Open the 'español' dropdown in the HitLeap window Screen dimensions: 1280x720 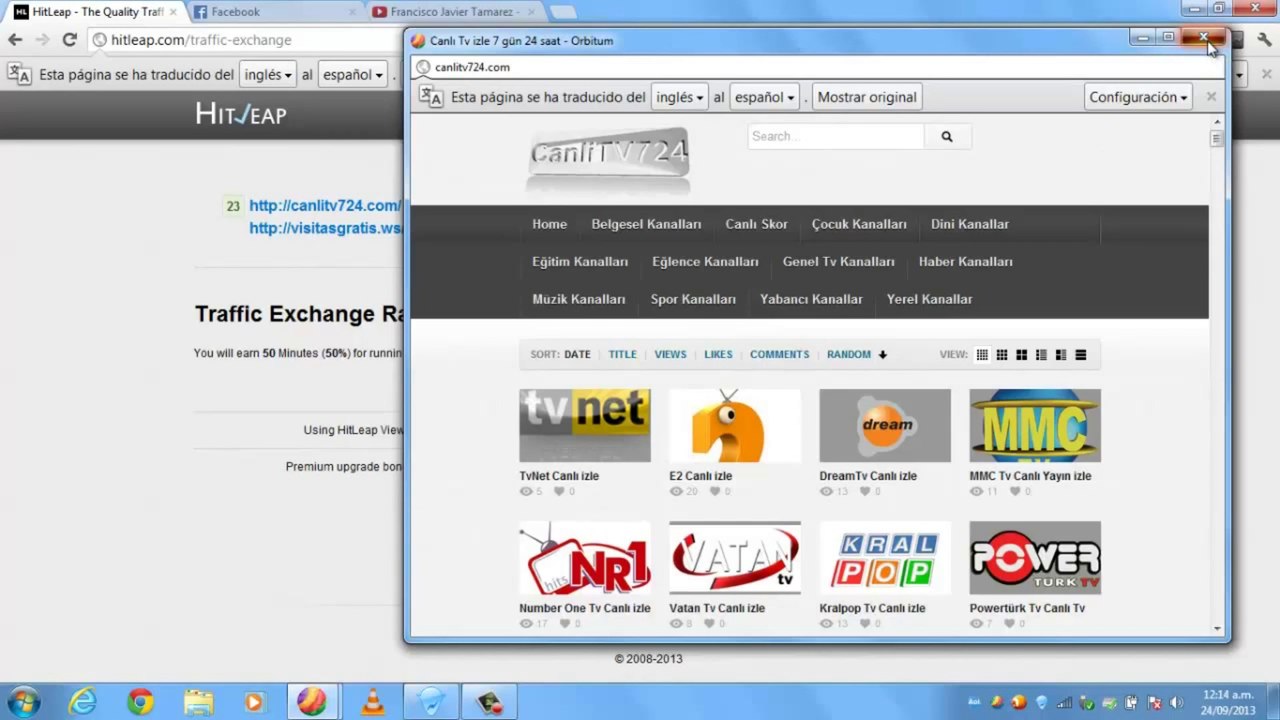coord(353,75)
